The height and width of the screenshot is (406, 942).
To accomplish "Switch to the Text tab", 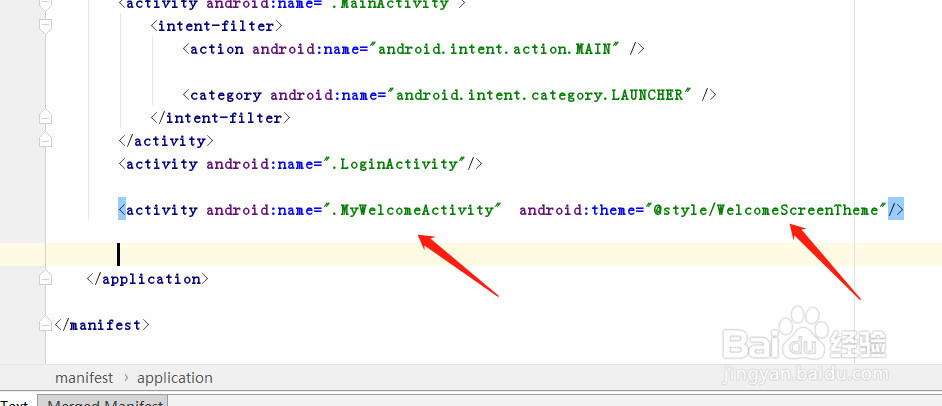I will [x=14, y=402].
